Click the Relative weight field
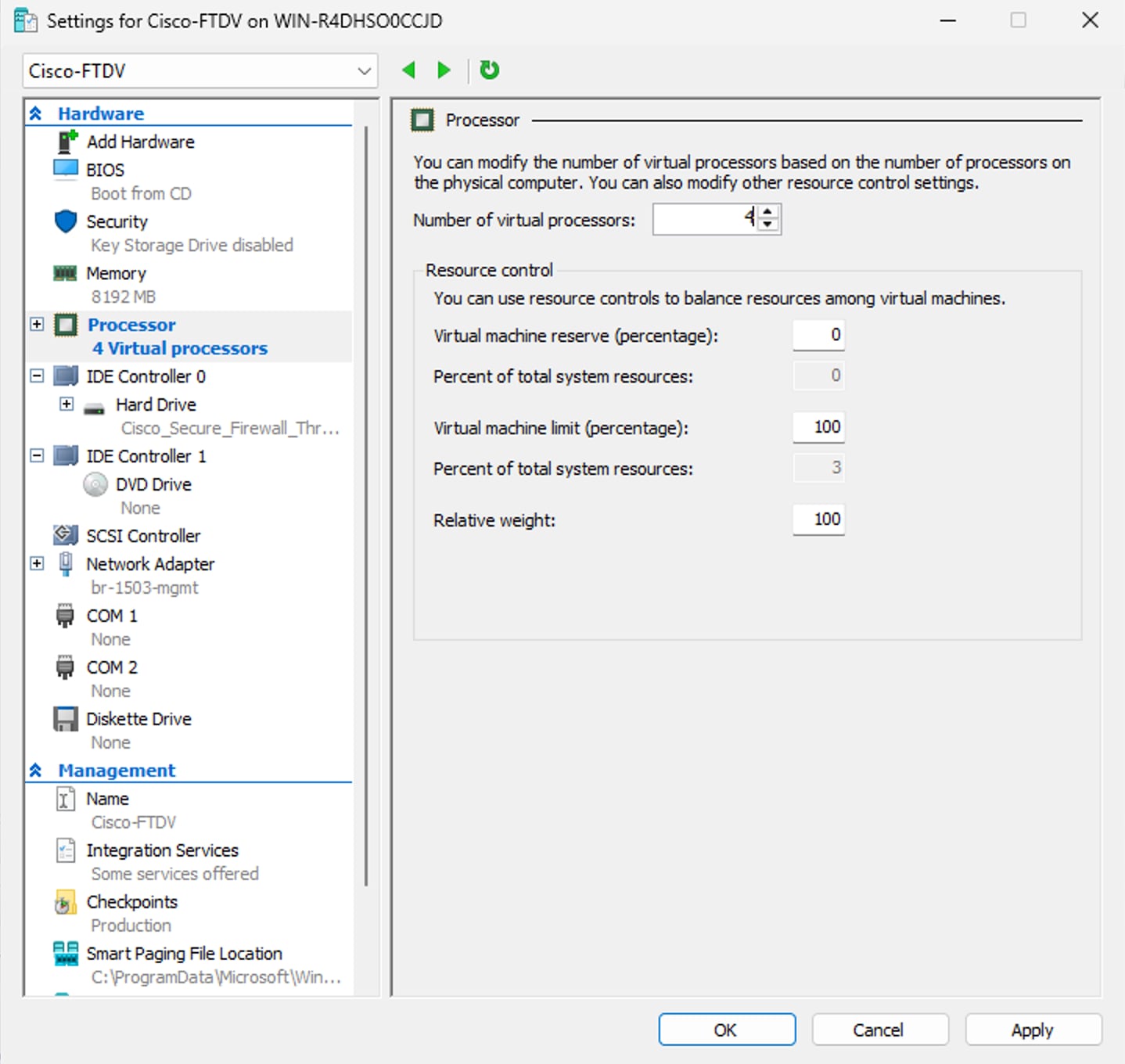The height and width of the screenshot is (1064, 1125). (x=818, y=519)
